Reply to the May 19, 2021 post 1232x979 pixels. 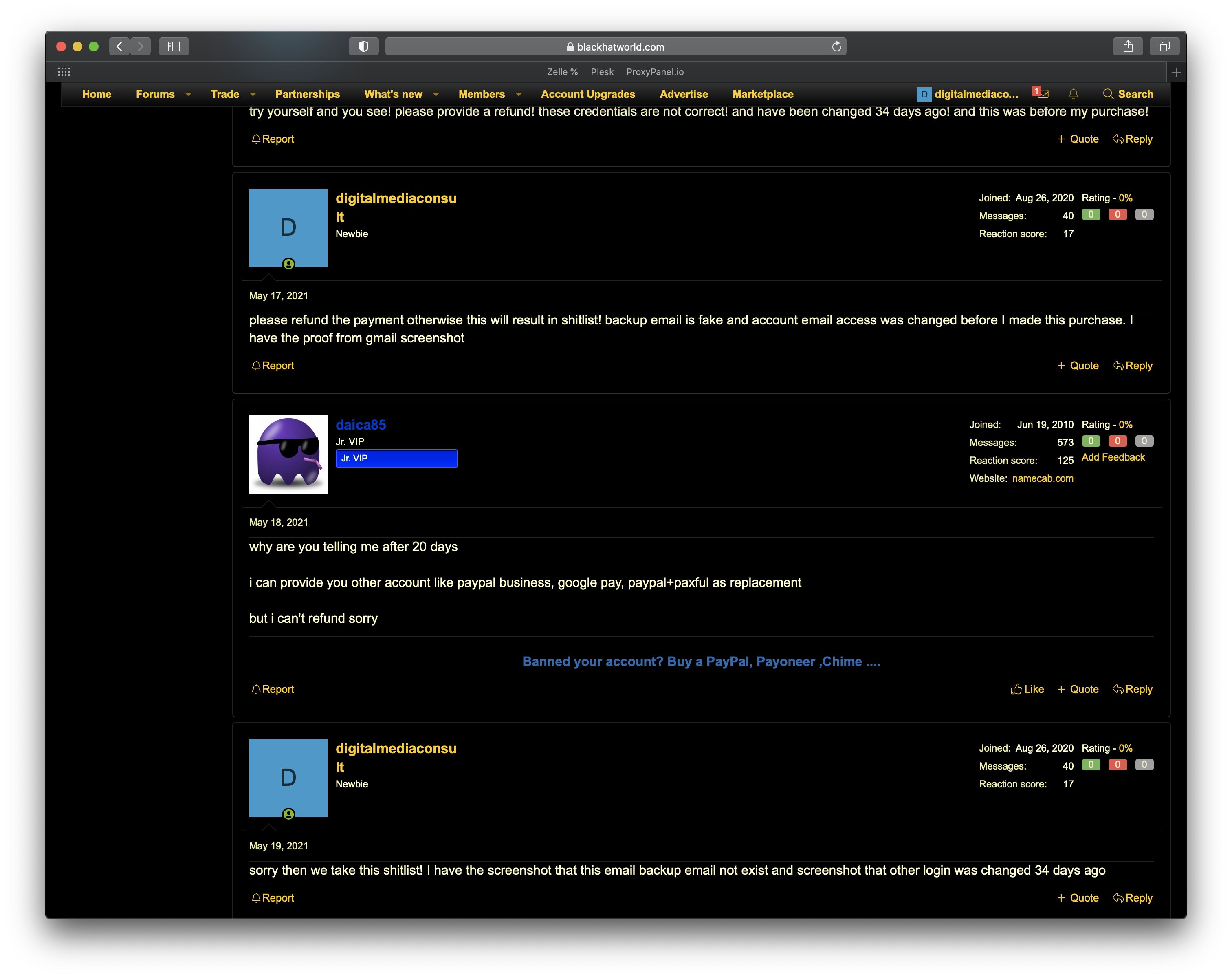click(x=1133, y=898)
